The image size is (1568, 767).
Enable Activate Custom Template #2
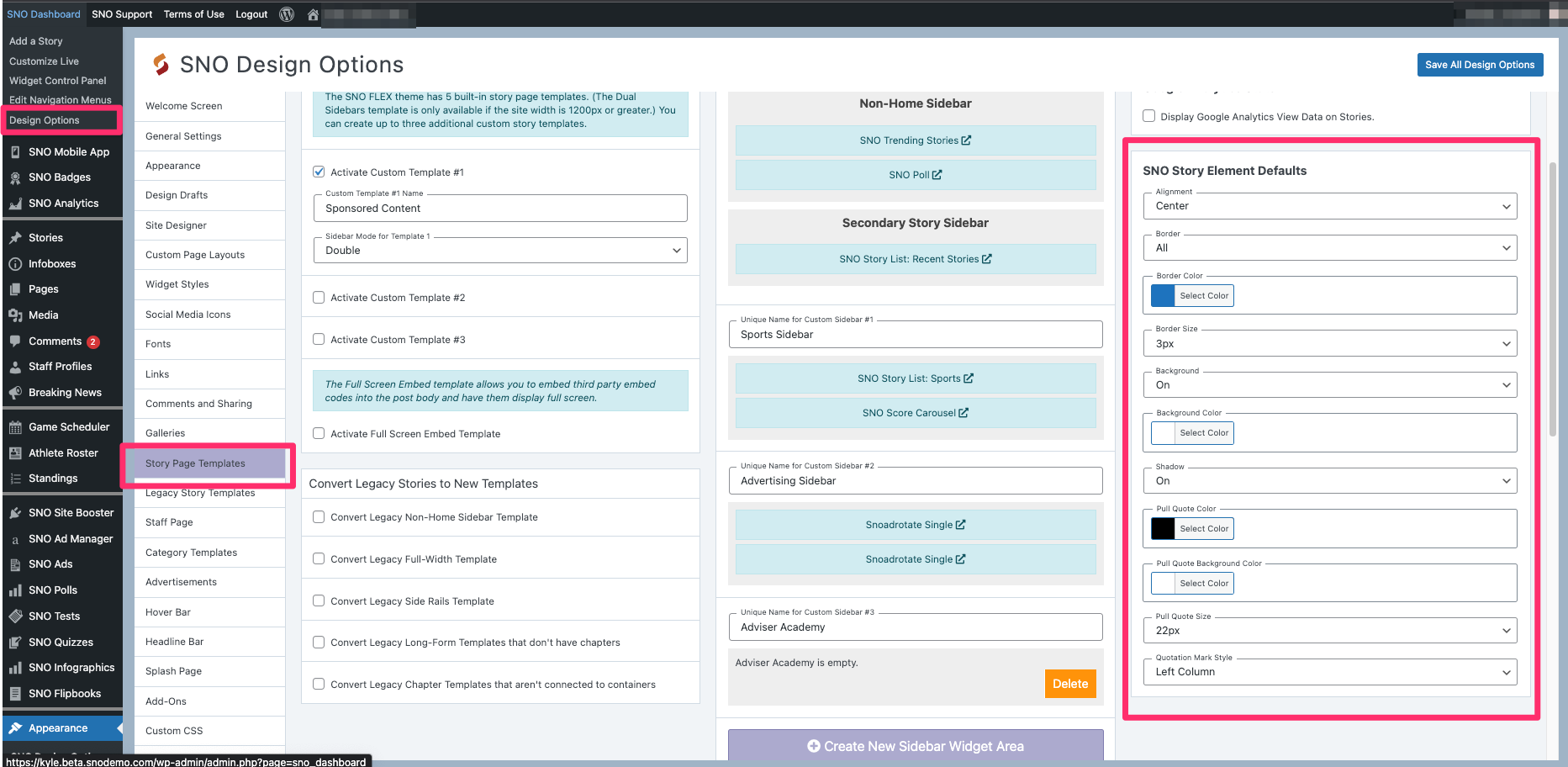[x=319, y=297]
